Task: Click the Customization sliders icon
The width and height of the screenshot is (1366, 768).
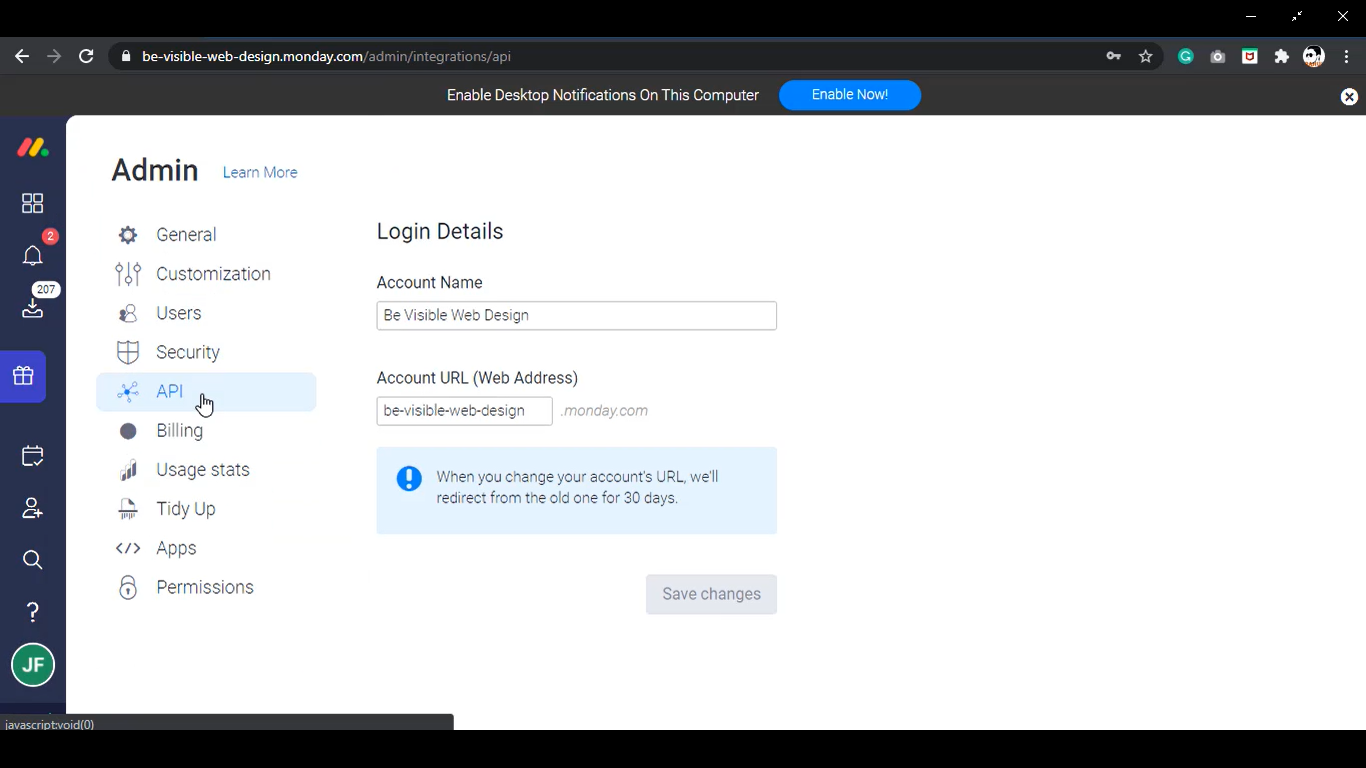Action: click(x=128, y=274)
